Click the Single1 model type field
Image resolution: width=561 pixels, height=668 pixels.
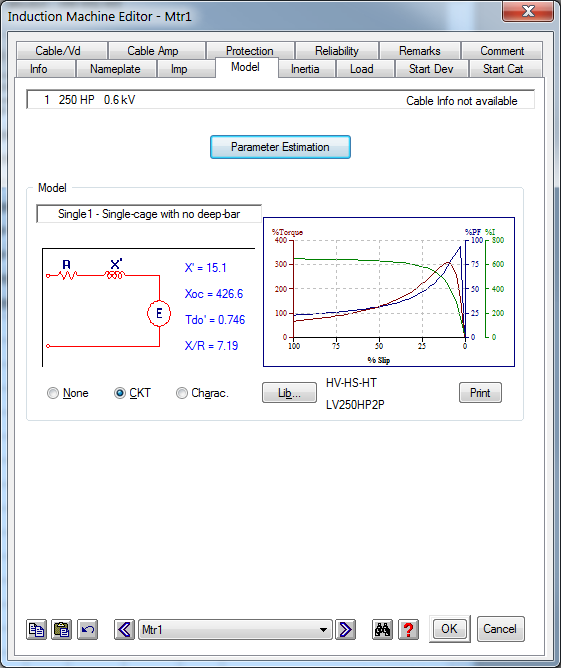pos(149,214)
